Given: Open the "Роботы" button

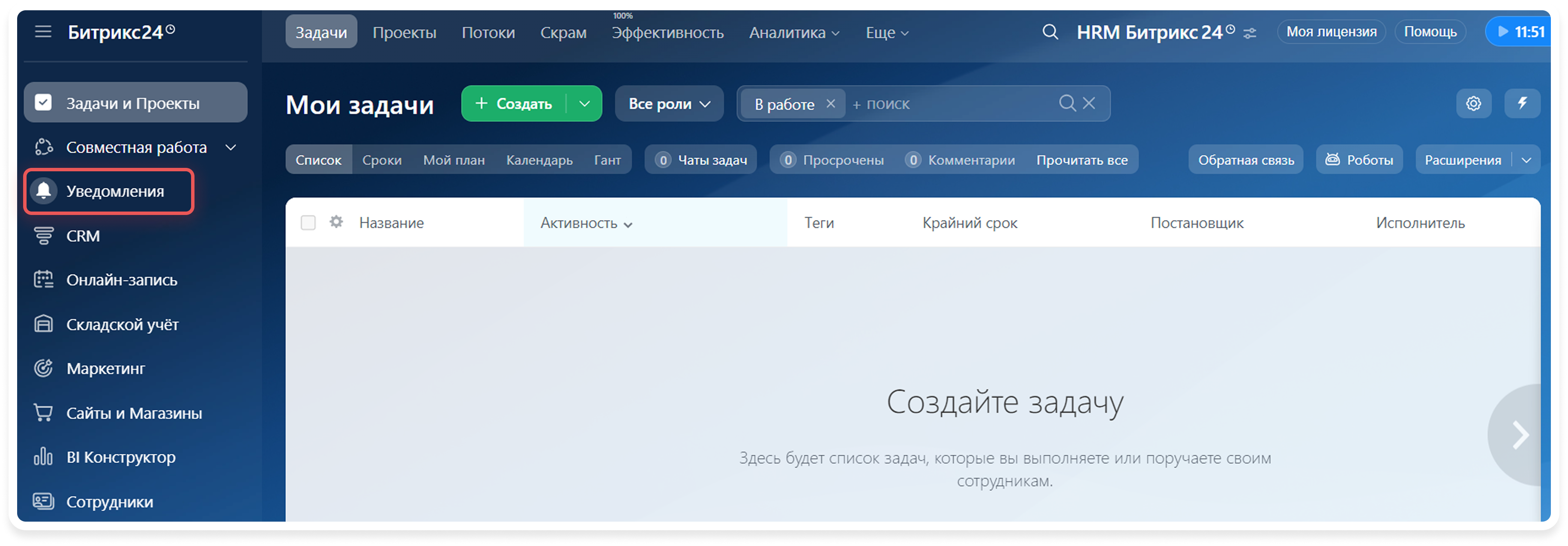Looking at the screenshot, I should pyautogui.click(x=1359, y=160).
